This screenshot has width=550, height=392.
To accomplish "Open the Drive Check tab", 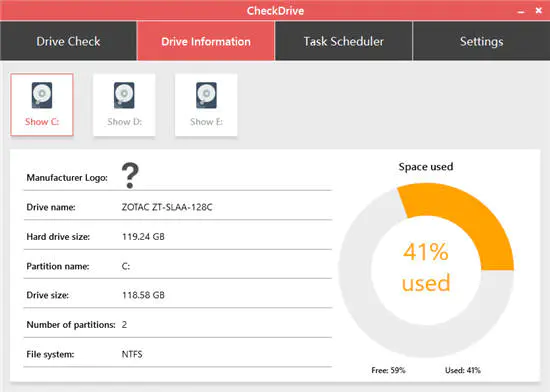I will coord(68,41).
